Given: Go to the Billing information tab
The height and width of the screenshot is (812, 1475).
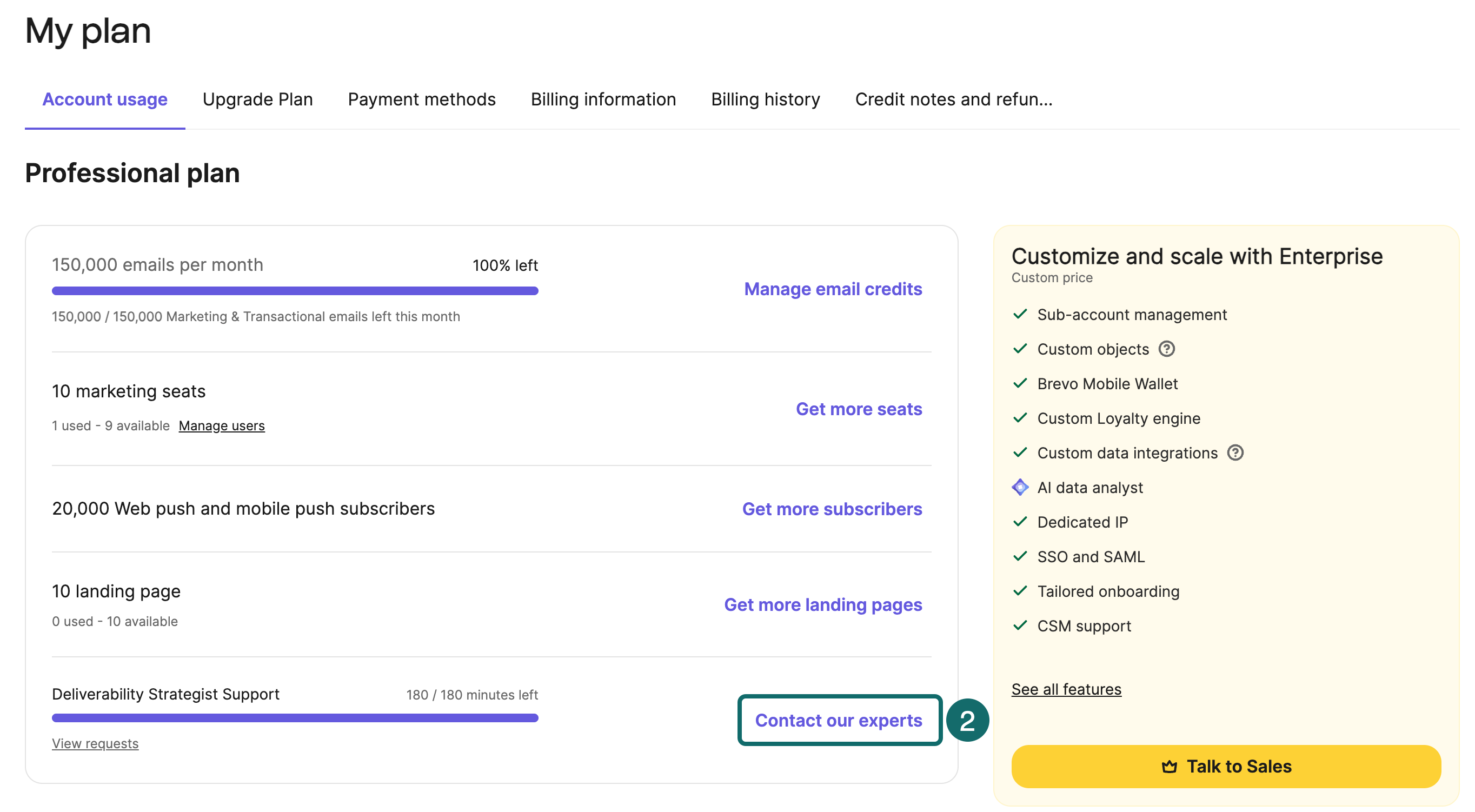Looking at the screenshot, I should (603, 99).
